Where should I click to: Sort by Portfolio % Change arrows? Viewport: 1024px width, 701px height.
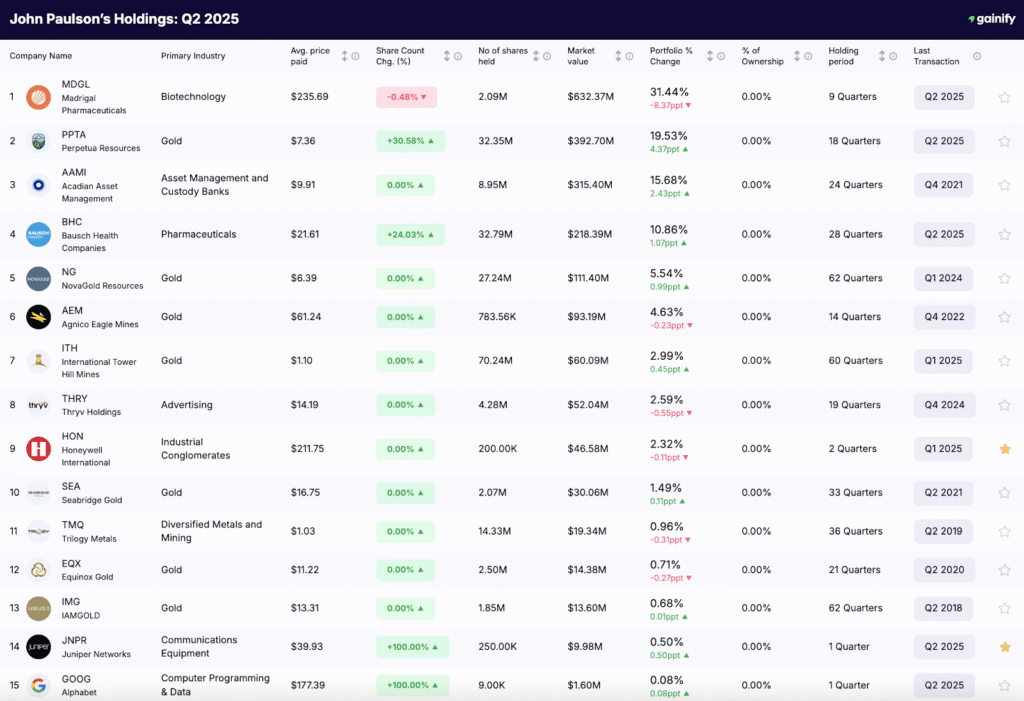(710, 56)
